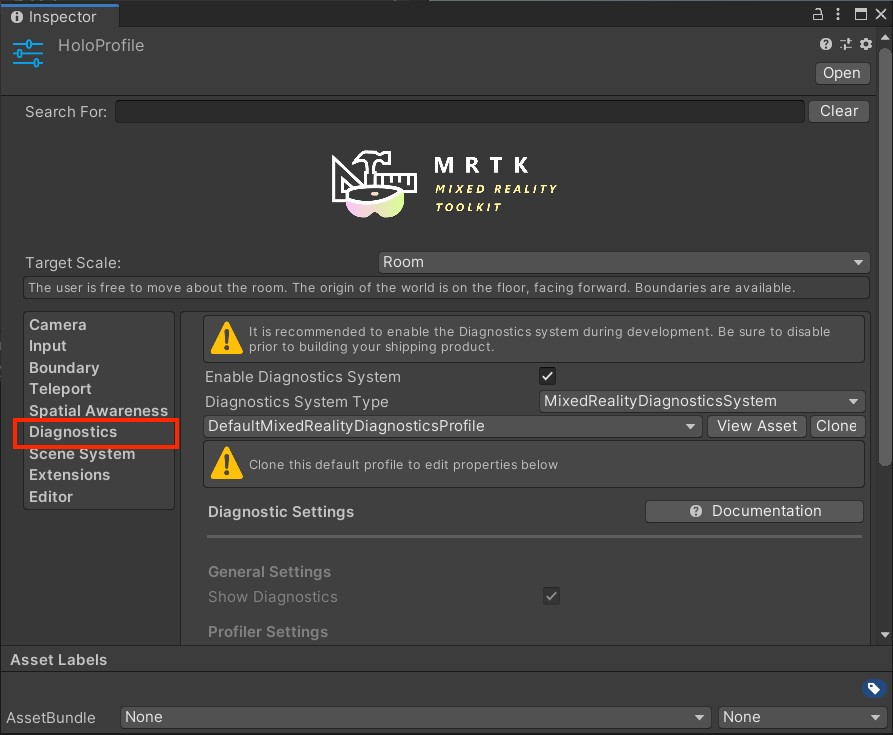The height and width of the screenshot is (735, 893).
Task: Select the Scene System section
Action: coord(82,454)
